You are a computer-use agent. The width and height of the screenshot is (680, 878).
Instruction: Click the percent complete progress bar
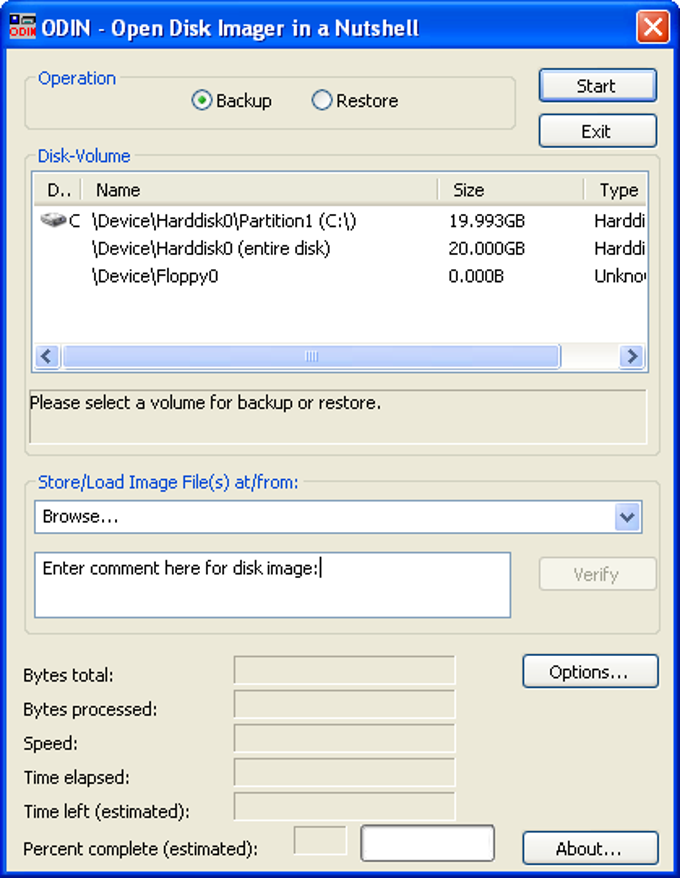[428, 843]
